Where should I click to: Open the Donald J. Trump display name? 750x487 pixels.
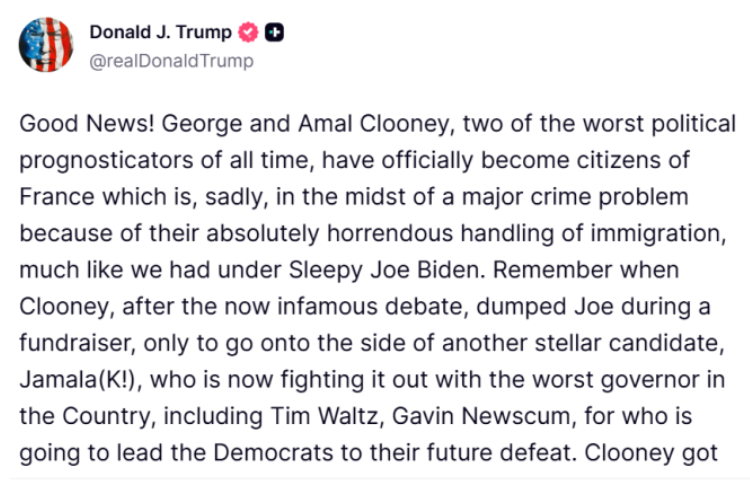tap(160, 33)
